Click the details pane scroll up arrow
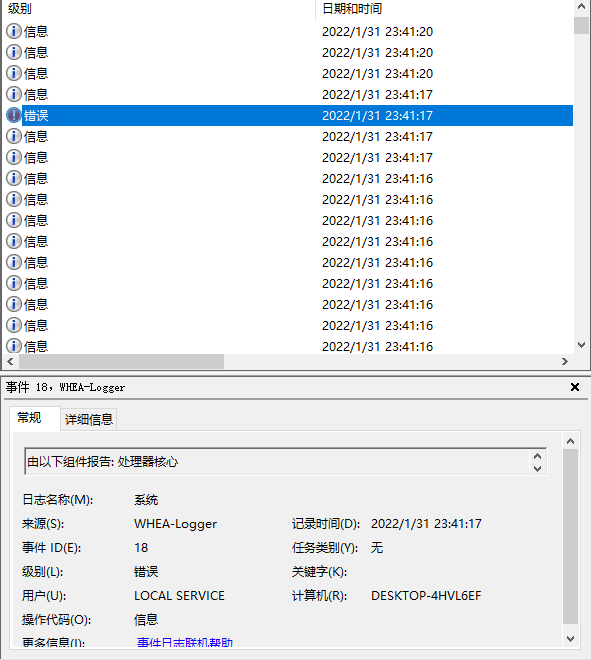The image size is (591, 660). click(x=570, y=441)
